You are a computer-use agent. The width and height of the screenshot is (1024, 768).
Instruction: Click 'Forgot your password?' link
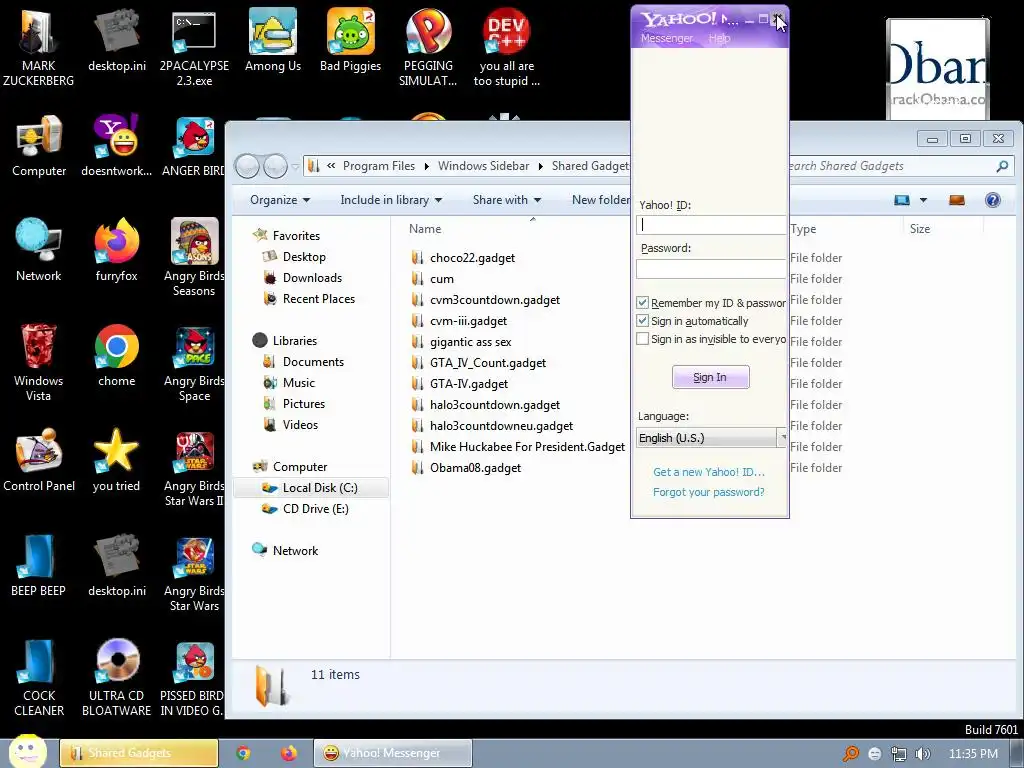coord(709,492)
